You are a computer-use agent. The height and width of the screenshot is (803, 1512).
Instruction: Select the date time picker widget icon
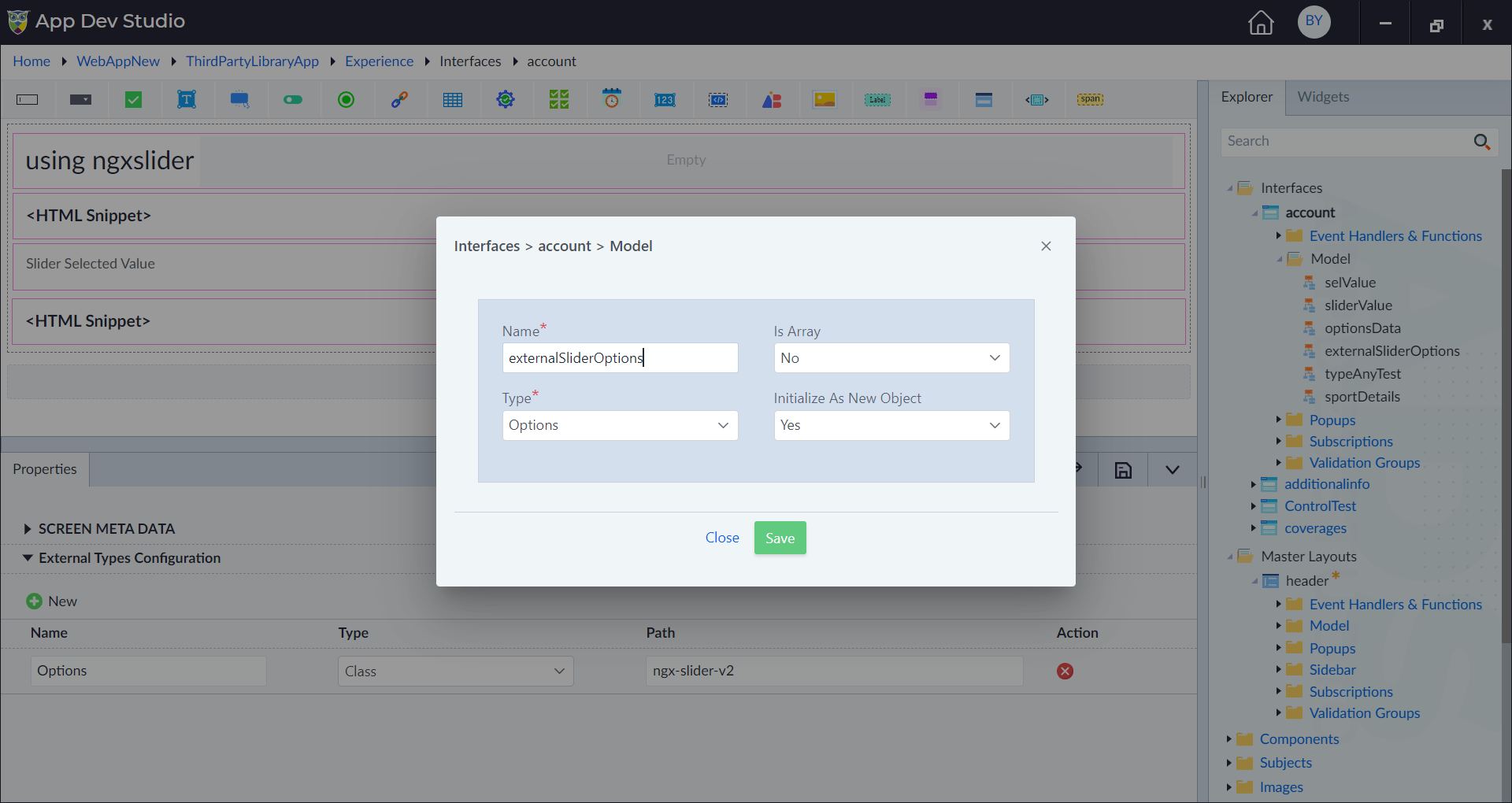612,98
